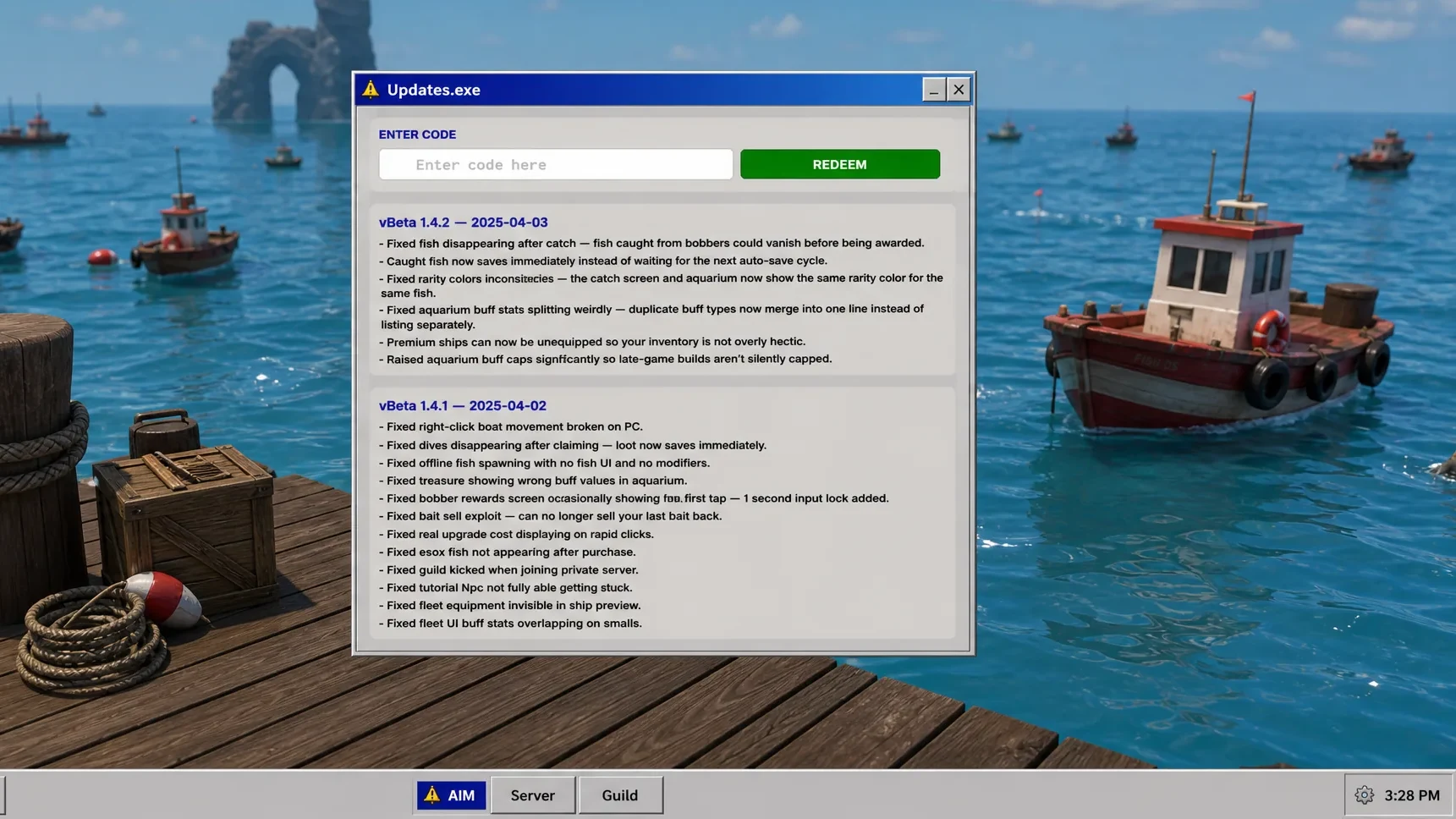Screen dimensions: 1456x819
Task: Click the Updates.exe title text
Action: pyautogui.click(x=433, y=90)
